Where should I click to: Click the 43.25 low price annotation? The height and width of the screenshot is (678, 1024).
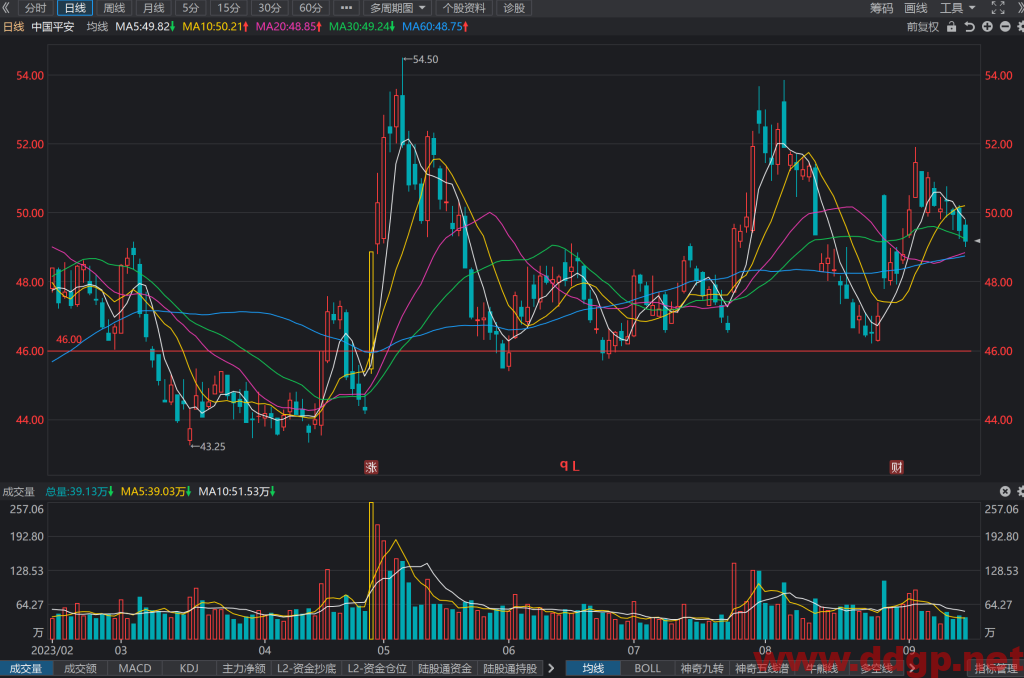[x=212, y=447]
